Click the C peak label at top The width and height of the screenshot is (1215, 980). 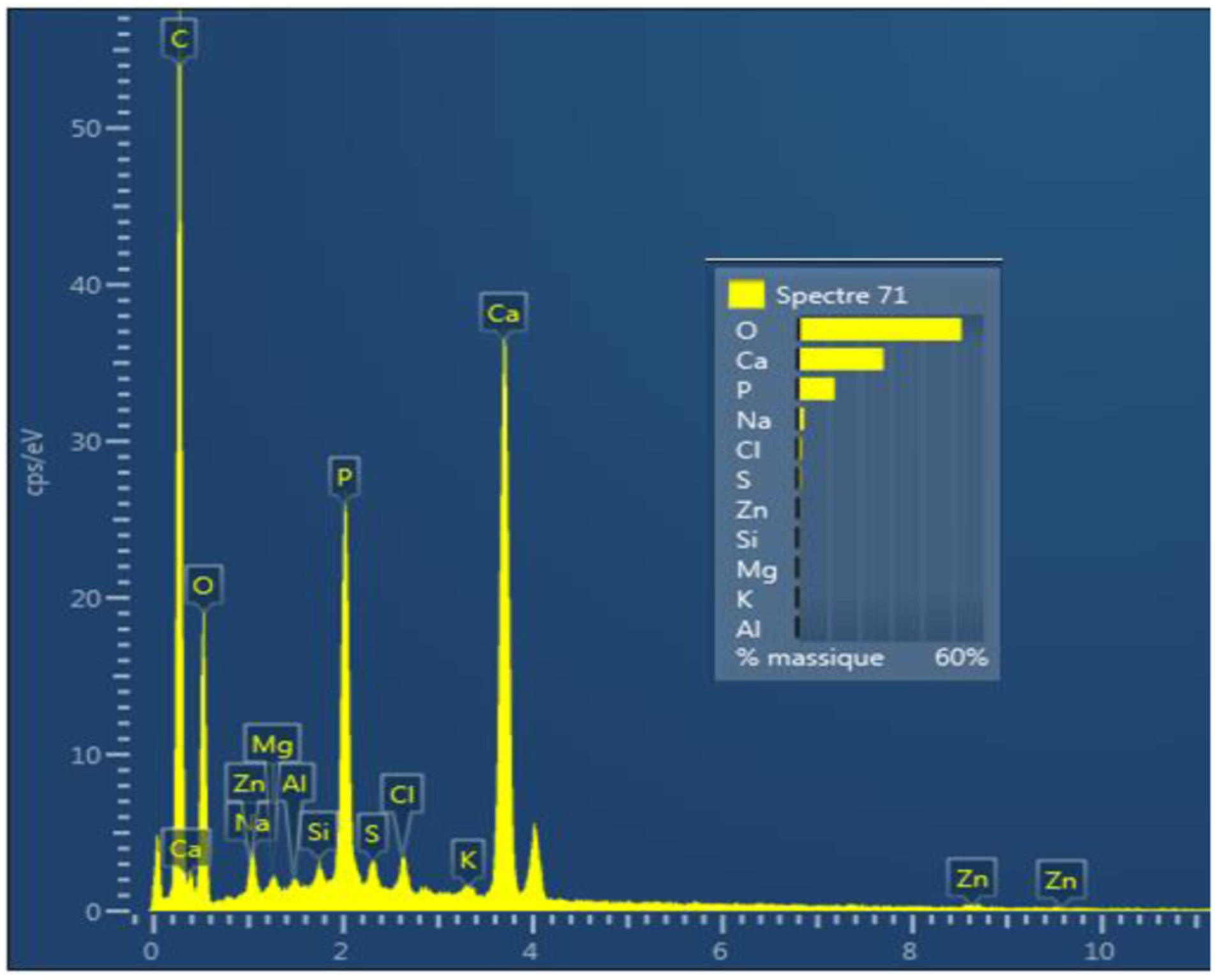[179, 39]
